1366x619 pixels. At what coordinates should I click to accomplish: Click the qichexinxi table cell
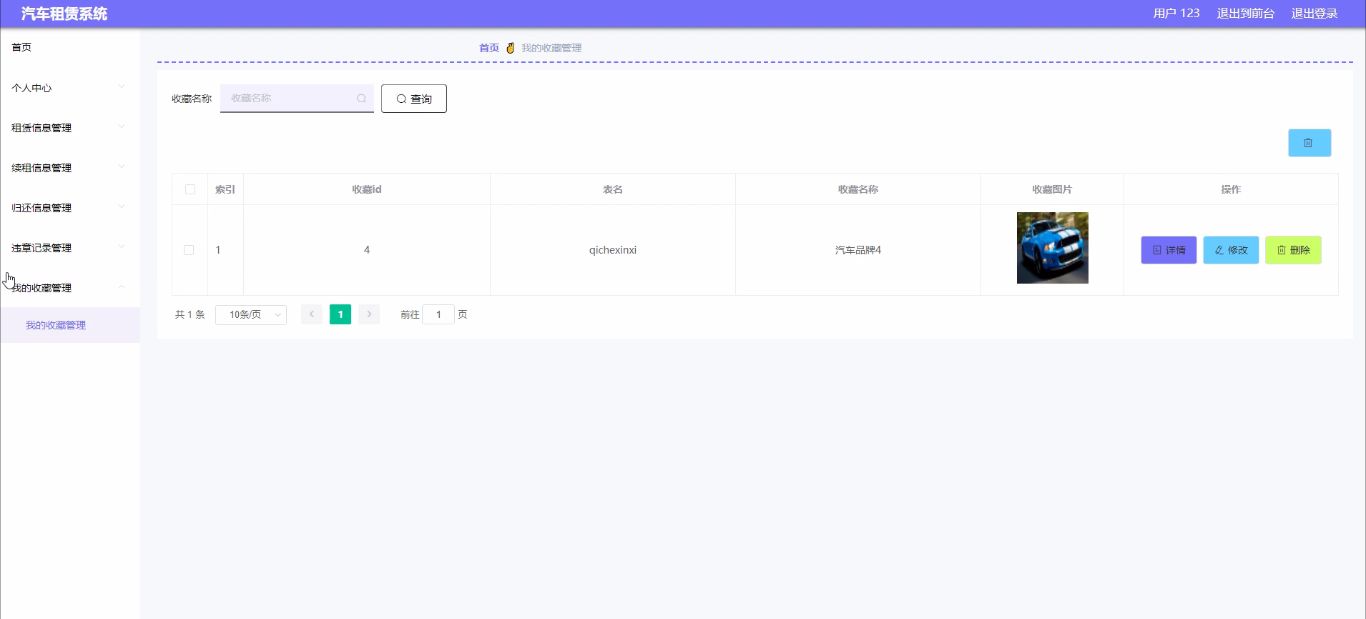[613, 250]
